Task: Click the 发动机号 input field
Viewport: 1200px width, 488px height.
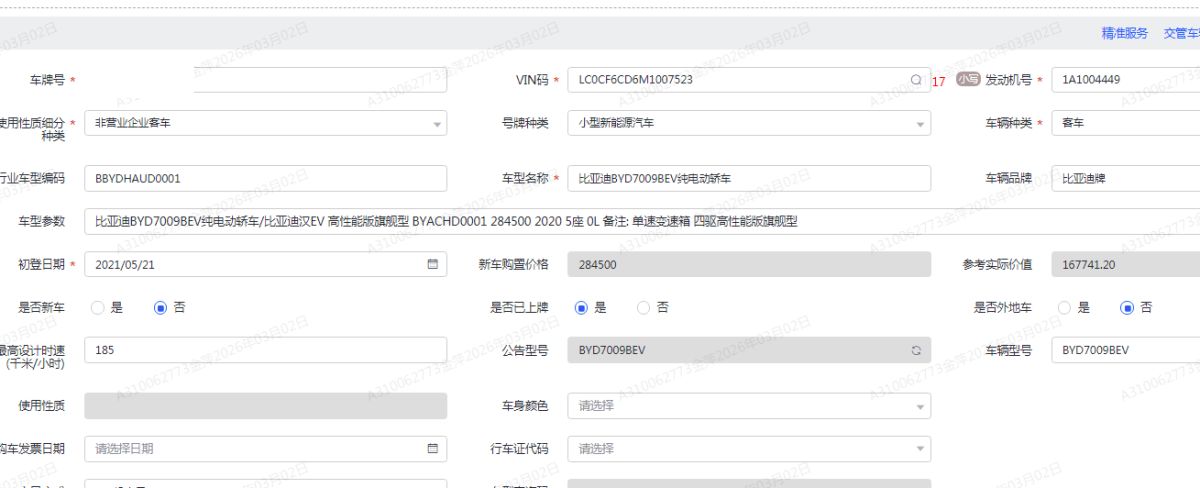Action: pyautogui.click(x=1125, y=80)
